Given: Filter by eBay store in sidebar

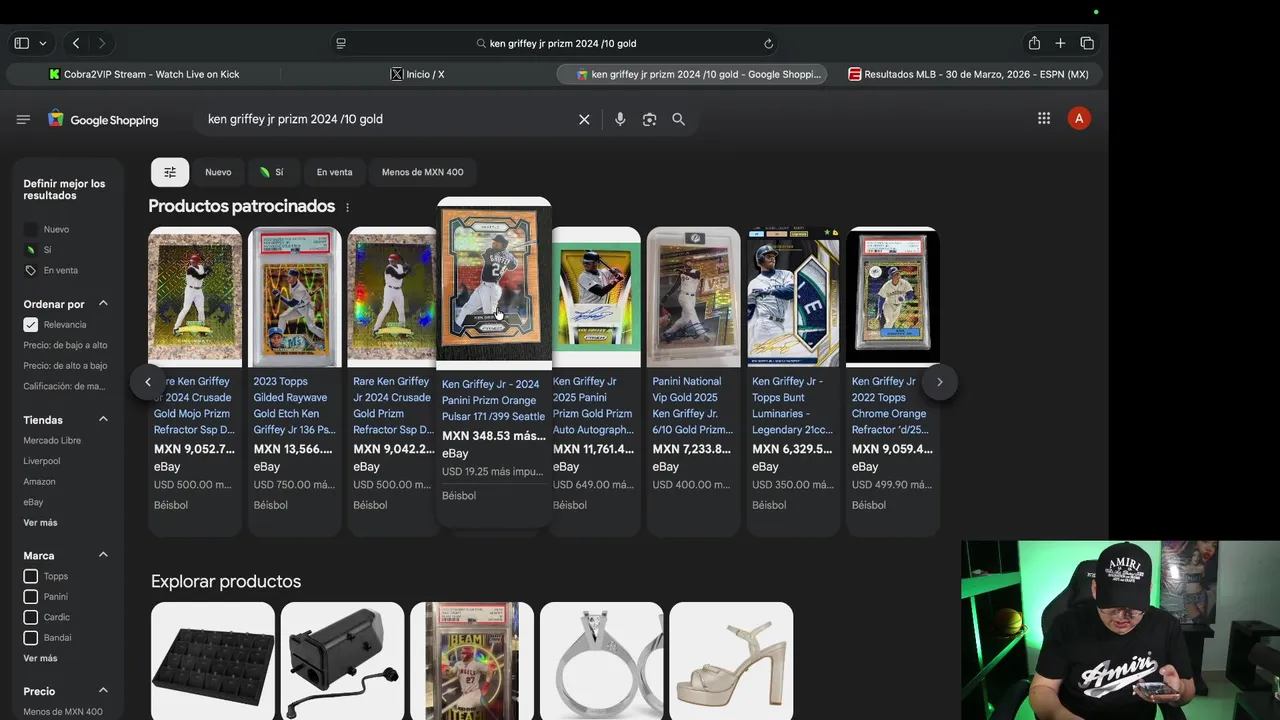Looking at the screenshot, I should 34,502.
